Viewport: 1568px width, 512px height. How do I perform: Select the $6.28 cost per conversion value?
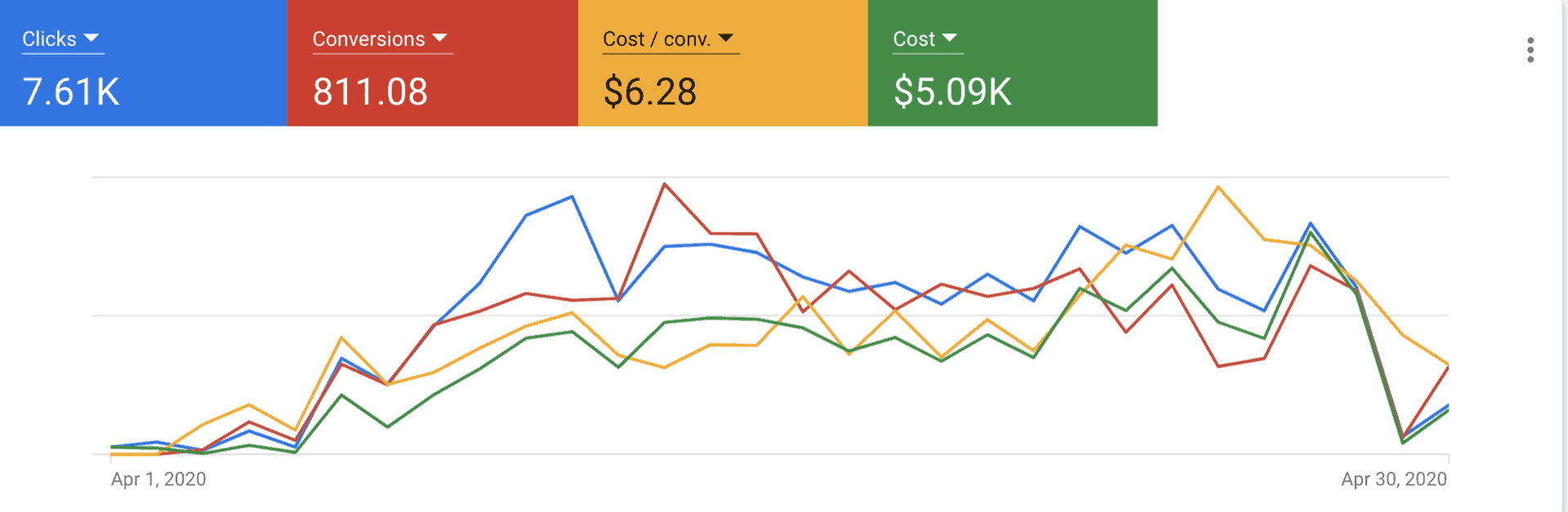(650, 91)
